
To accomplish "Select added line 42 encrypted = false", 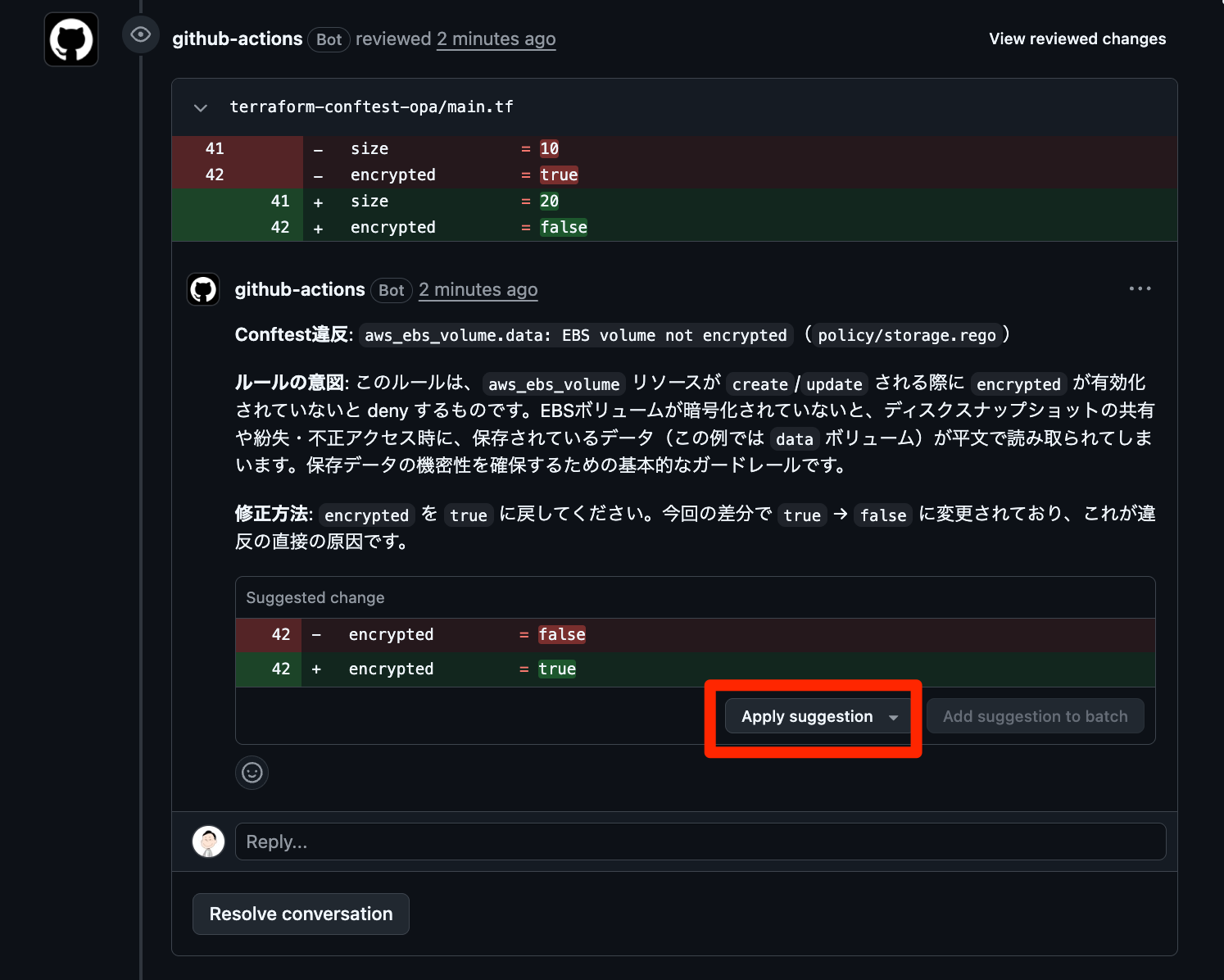I will (x=674, y=227).
